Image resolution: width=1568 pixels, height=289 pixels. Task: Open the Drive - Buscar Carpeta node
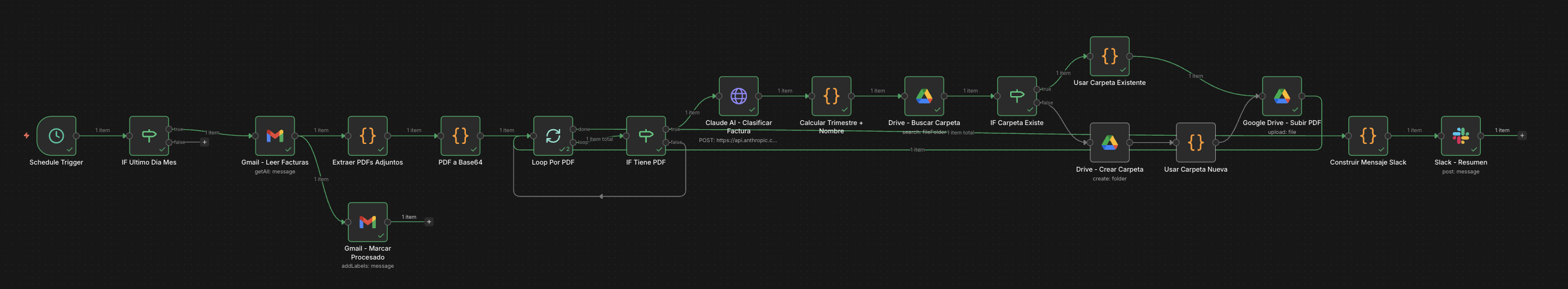(924, 96)
